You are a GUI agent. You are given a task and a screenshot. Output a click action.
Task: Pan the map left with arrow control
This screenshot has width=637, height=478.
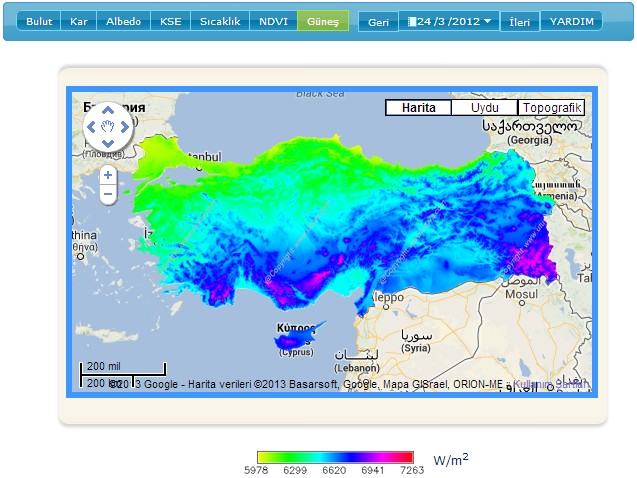(91, 127)
